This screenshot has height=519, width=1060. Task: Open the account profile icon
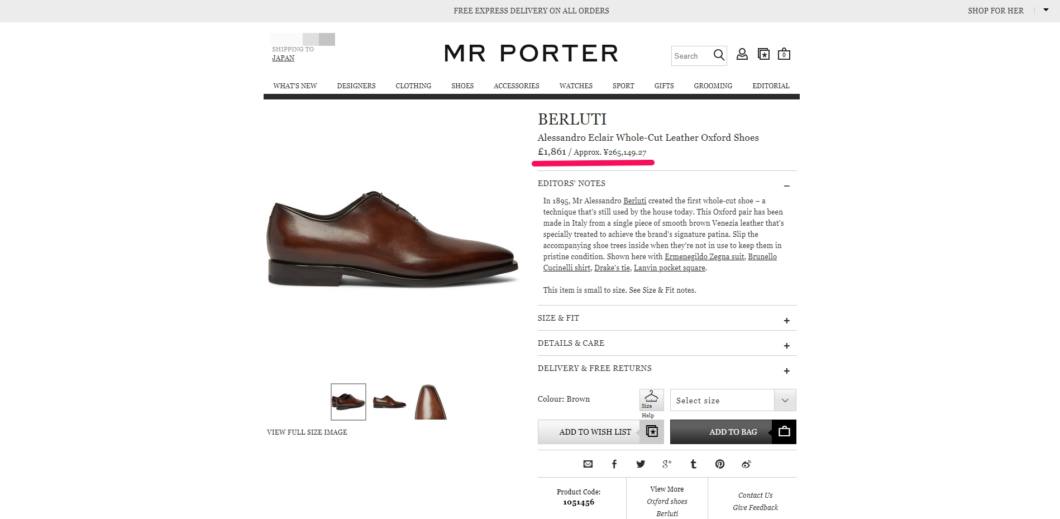click(x=742, y=54)
